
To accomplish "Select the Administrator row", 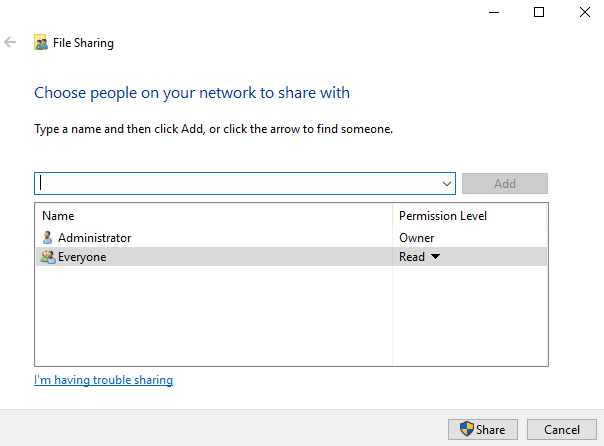I will [200, 238].
